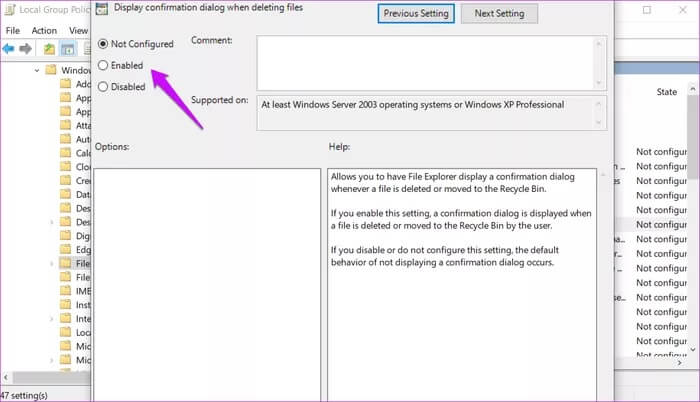Click the folder icon beside 'Loc' item
700x402 pixels.
coord(66,332)
